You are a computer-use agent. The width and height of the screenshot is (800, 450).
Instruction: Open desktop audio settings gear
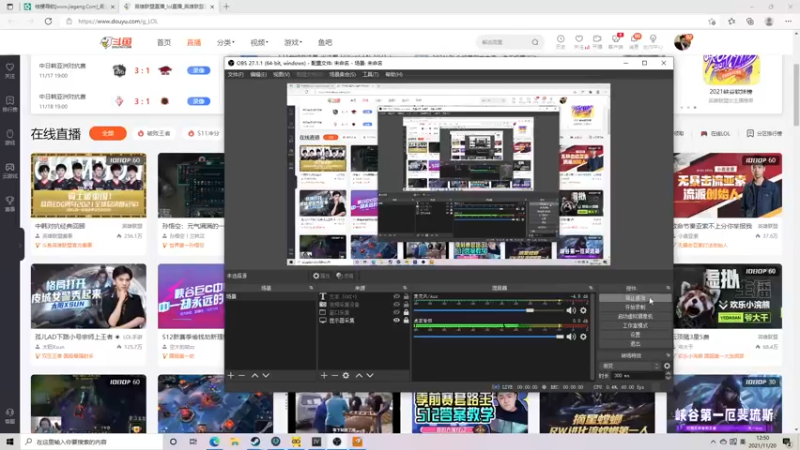coord(583,337)
